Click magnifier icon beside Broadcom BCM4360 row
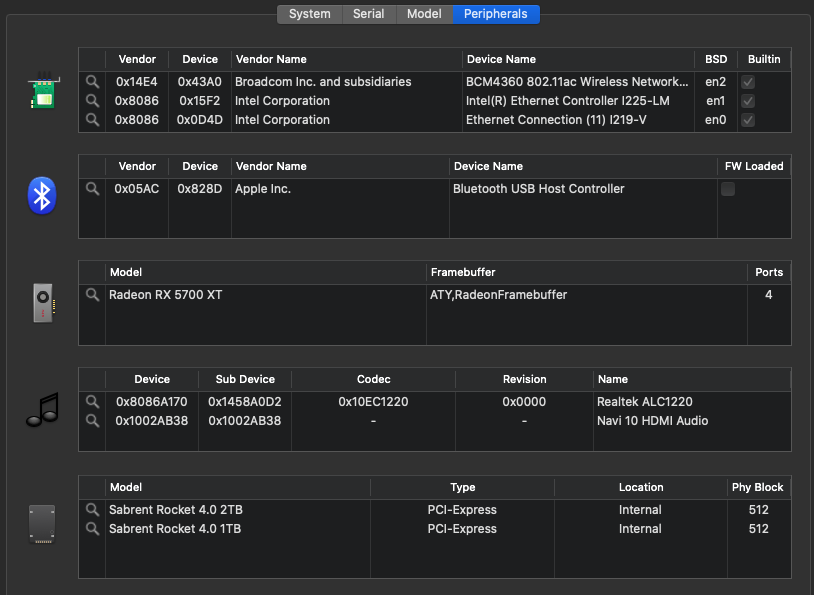This screenshot has width=814, height=595. [x=92, y=82]
